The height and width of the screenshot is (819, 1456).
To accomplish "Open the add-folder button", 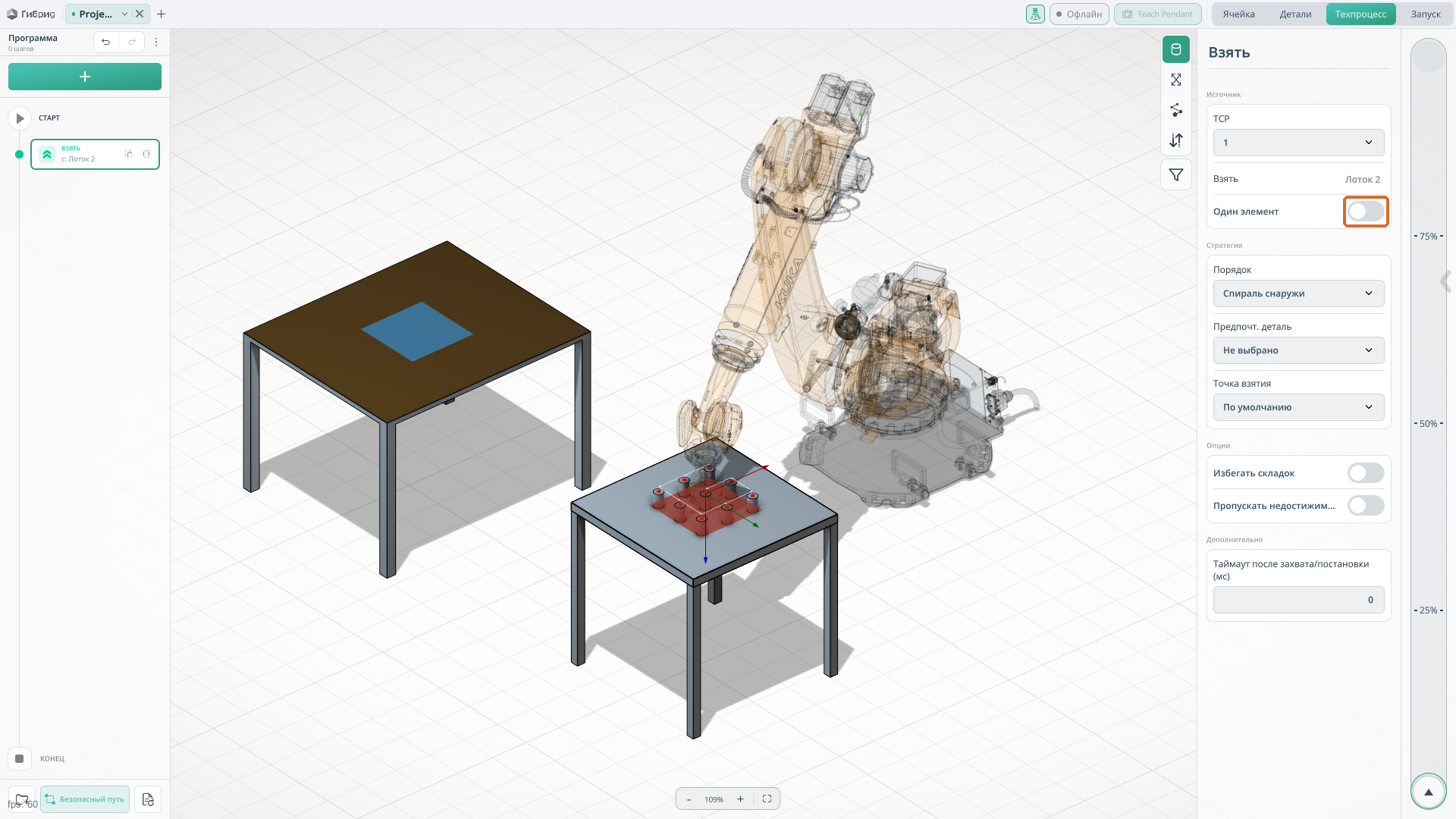I will (x=22, y=799).
